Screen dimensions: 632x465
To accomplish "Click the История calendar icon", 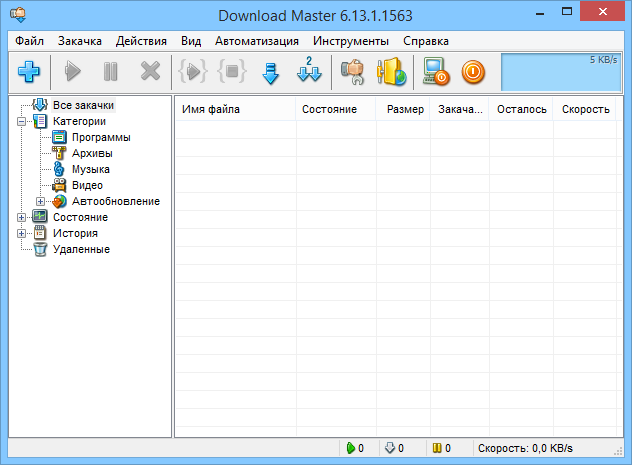I will pos(40,233).
